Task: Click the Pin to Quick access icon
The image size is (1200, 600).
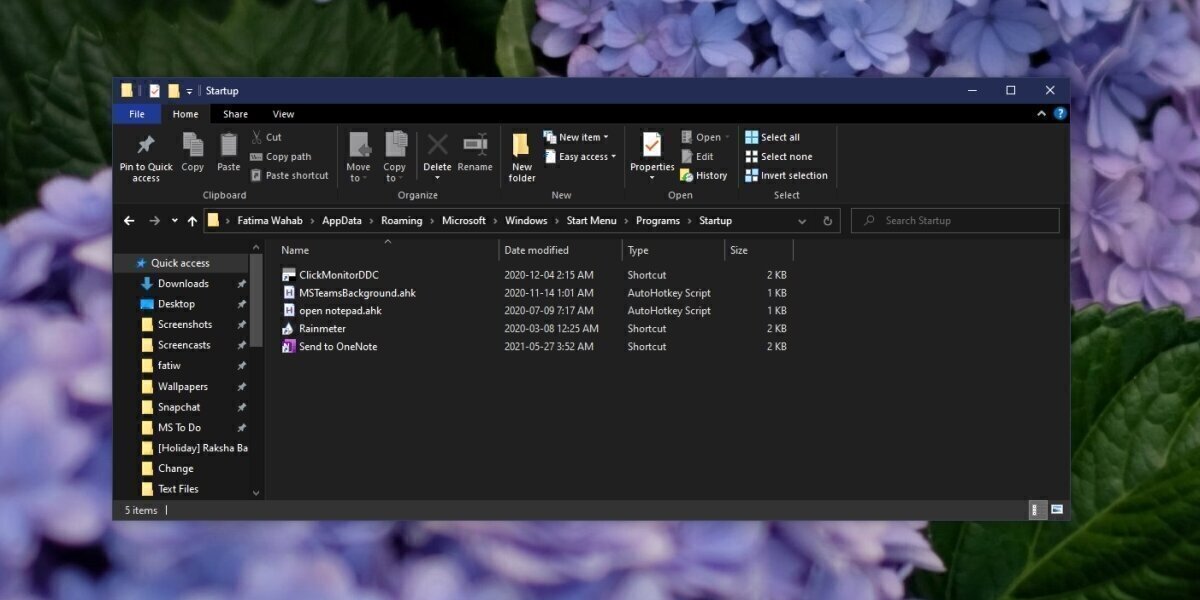Action: pos(146,146)
